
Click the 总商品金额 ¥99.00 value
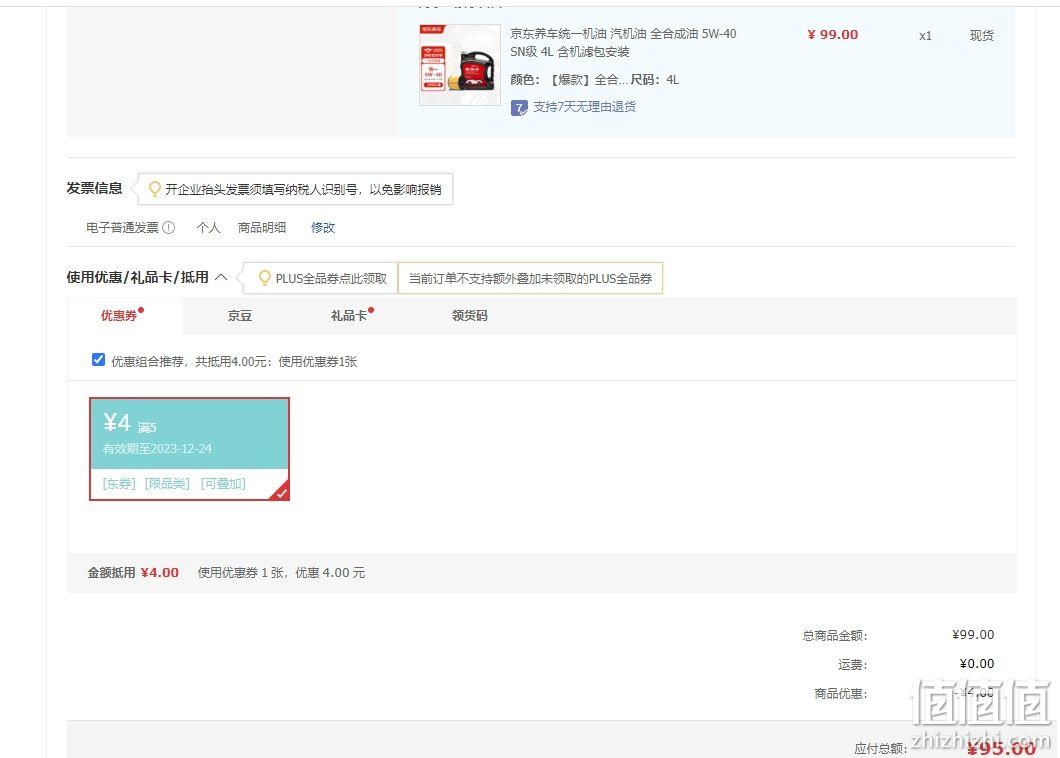[973, 634]
